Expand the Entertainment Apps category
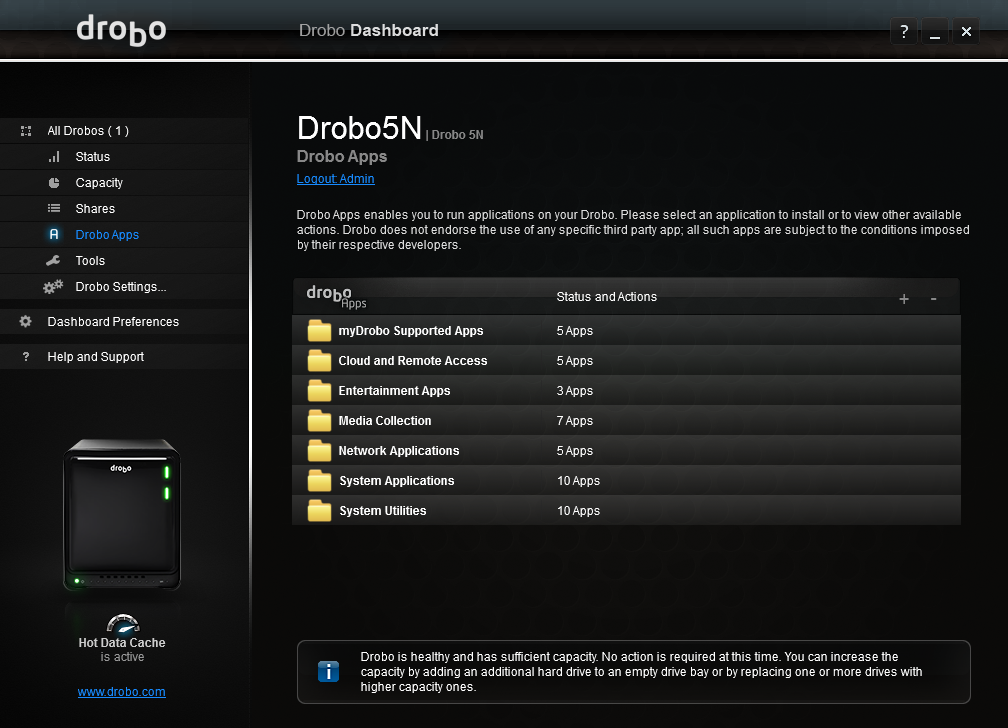 [x=626, y=390]
